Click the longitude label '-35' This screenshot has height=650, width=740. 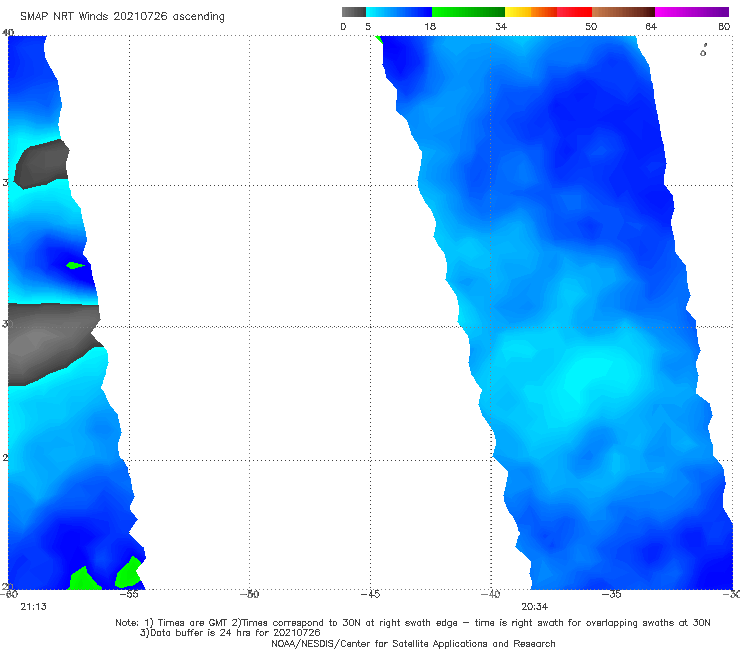tap(611, 594)
